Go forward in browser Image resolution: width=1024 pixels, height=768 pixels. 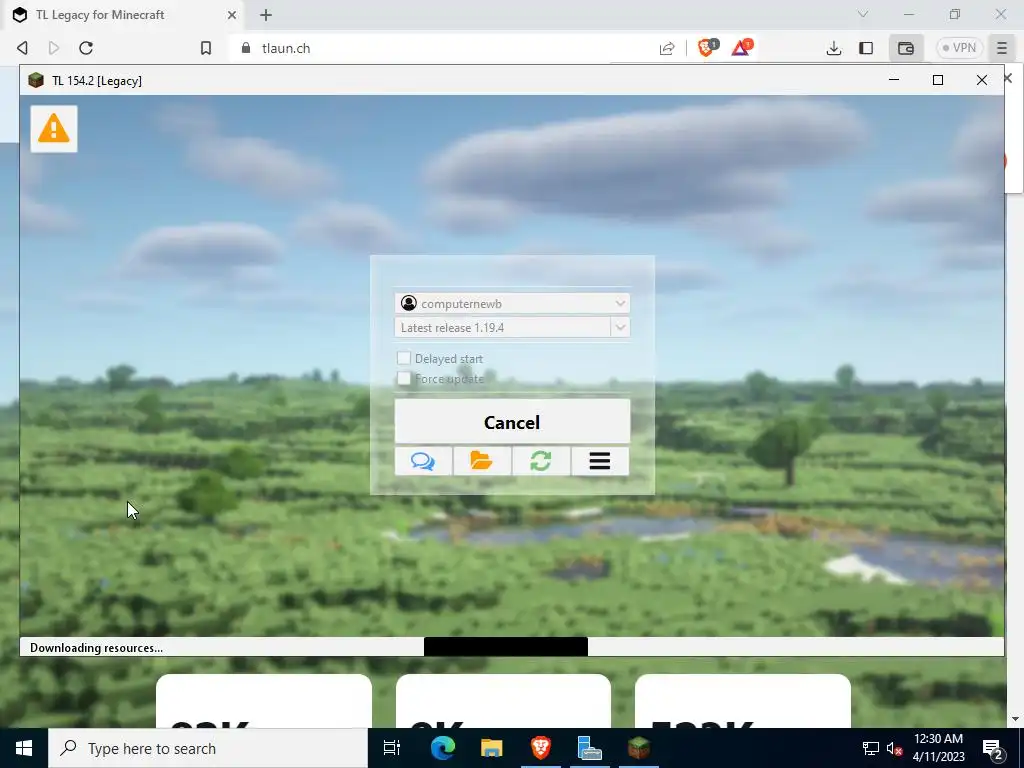coord(54,48)
